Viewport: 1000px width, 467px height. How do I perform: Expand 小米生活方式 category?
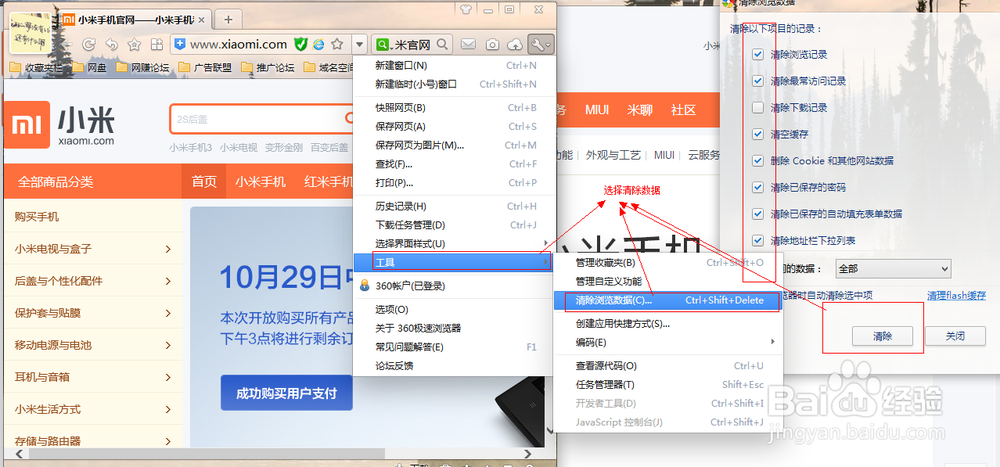[x=168, y=409]
